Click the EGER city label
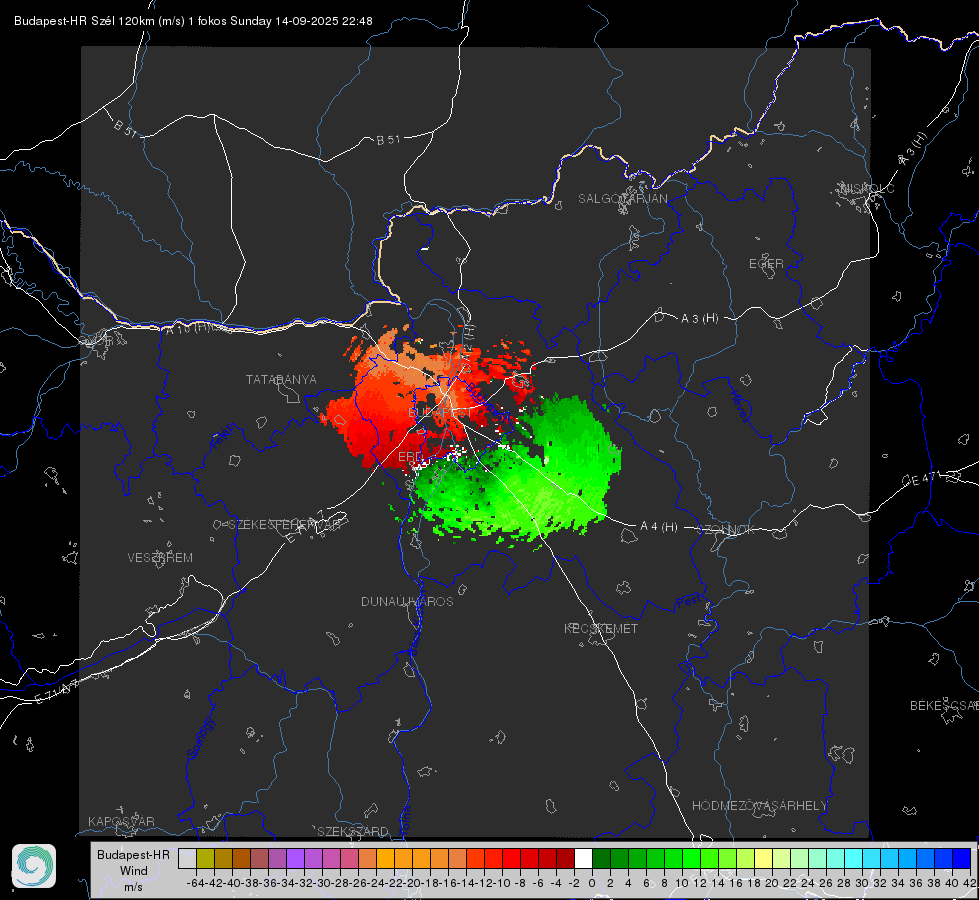979x900 pixels. [x=766, y=264]
